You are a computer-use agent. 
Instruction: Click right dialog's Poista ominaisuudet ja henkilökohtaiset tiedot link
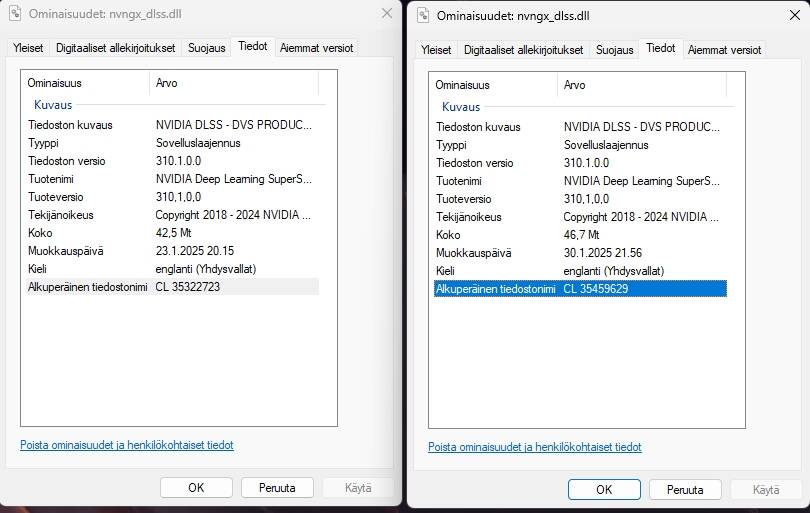pos(535,447)
